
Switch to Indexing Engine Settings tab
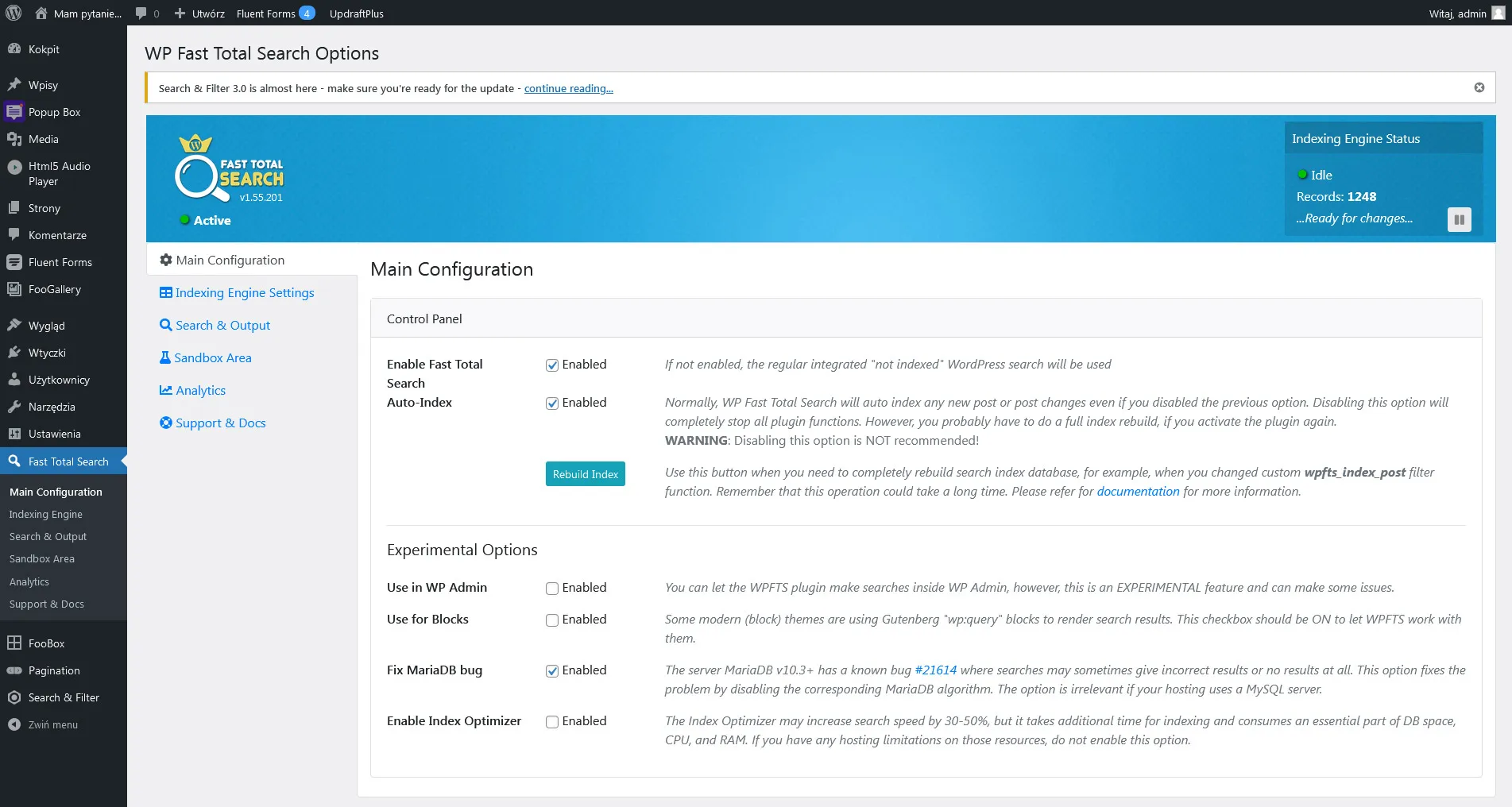tap(244, 292)
